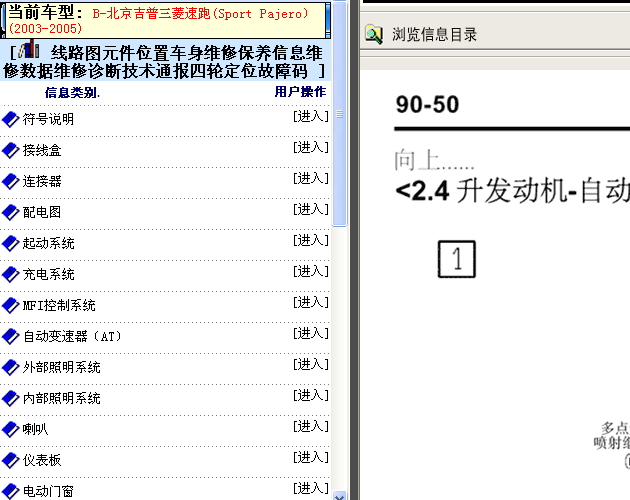Open [进入] link for 符号说明
The image size is (630, 500).
(311, 116)
